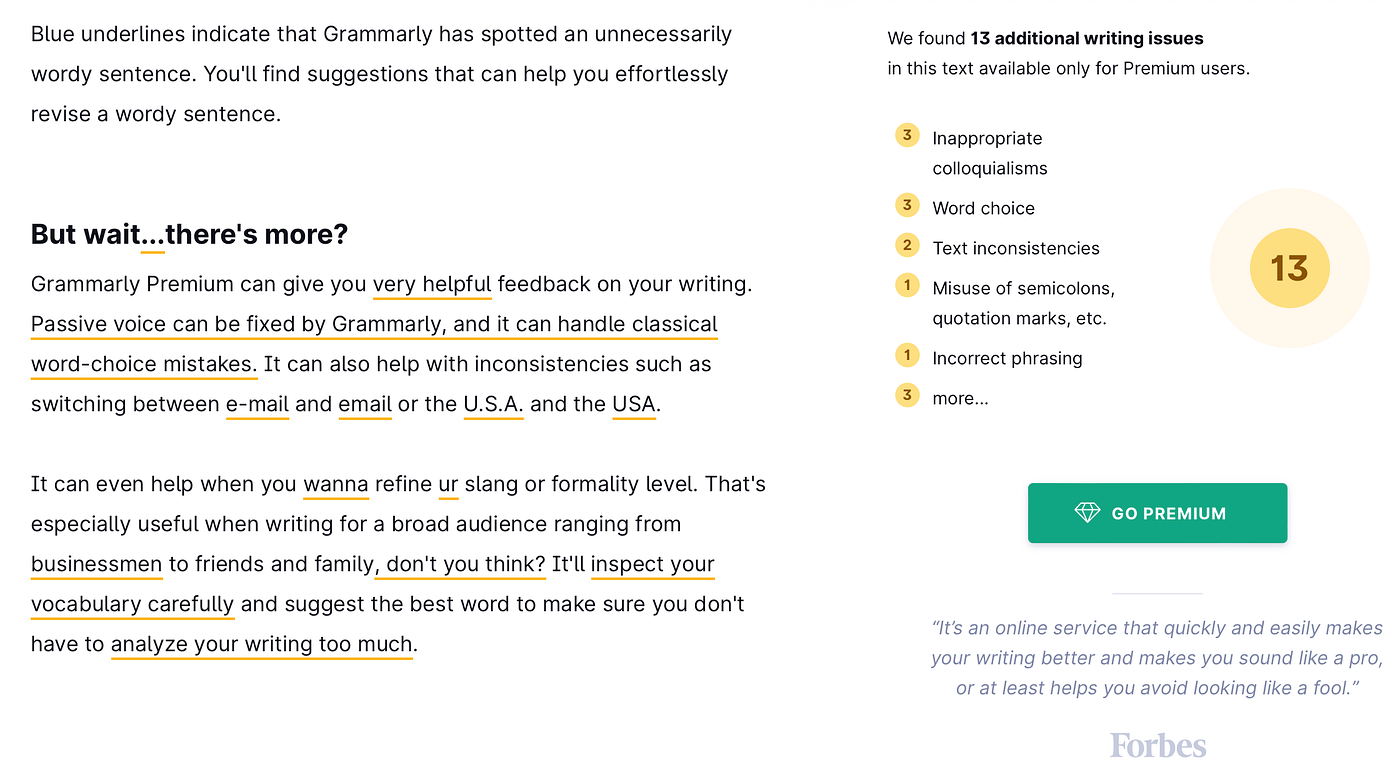Click the underlined abbreviation "U.S.A."

(493, 405)
